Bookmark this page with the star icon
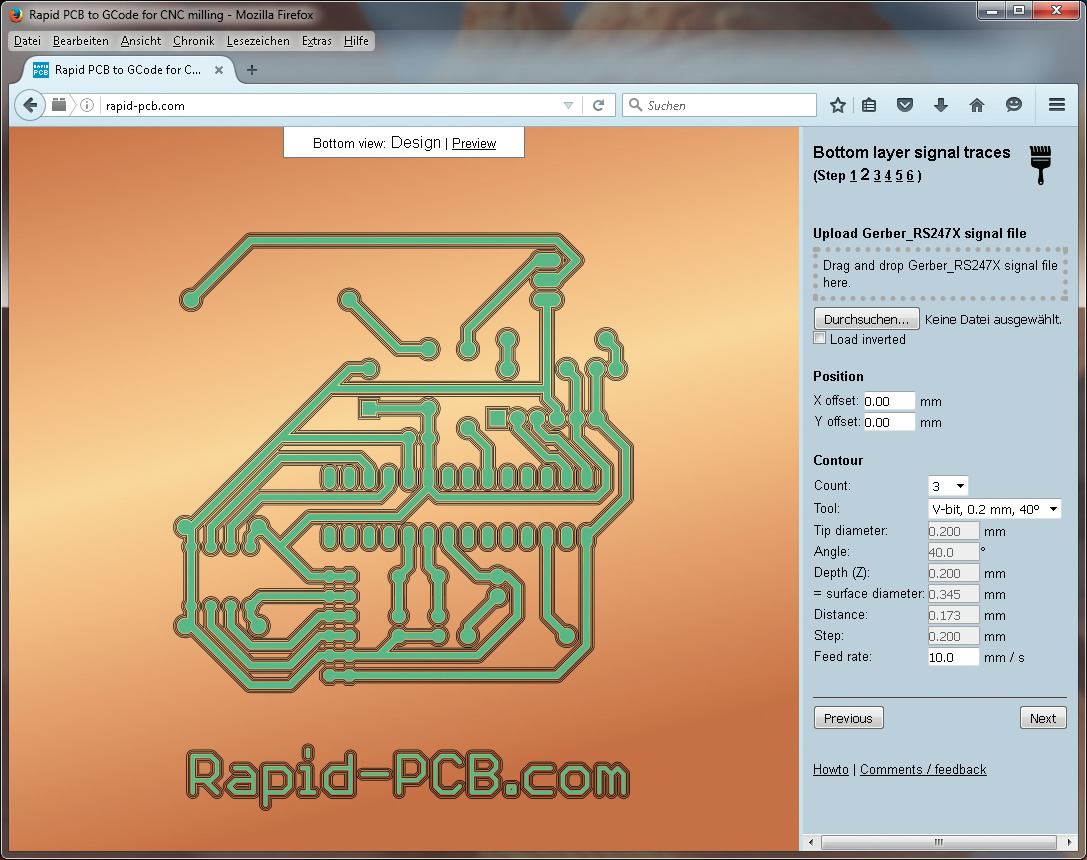 pyautogui.click(x=837, y=105)
